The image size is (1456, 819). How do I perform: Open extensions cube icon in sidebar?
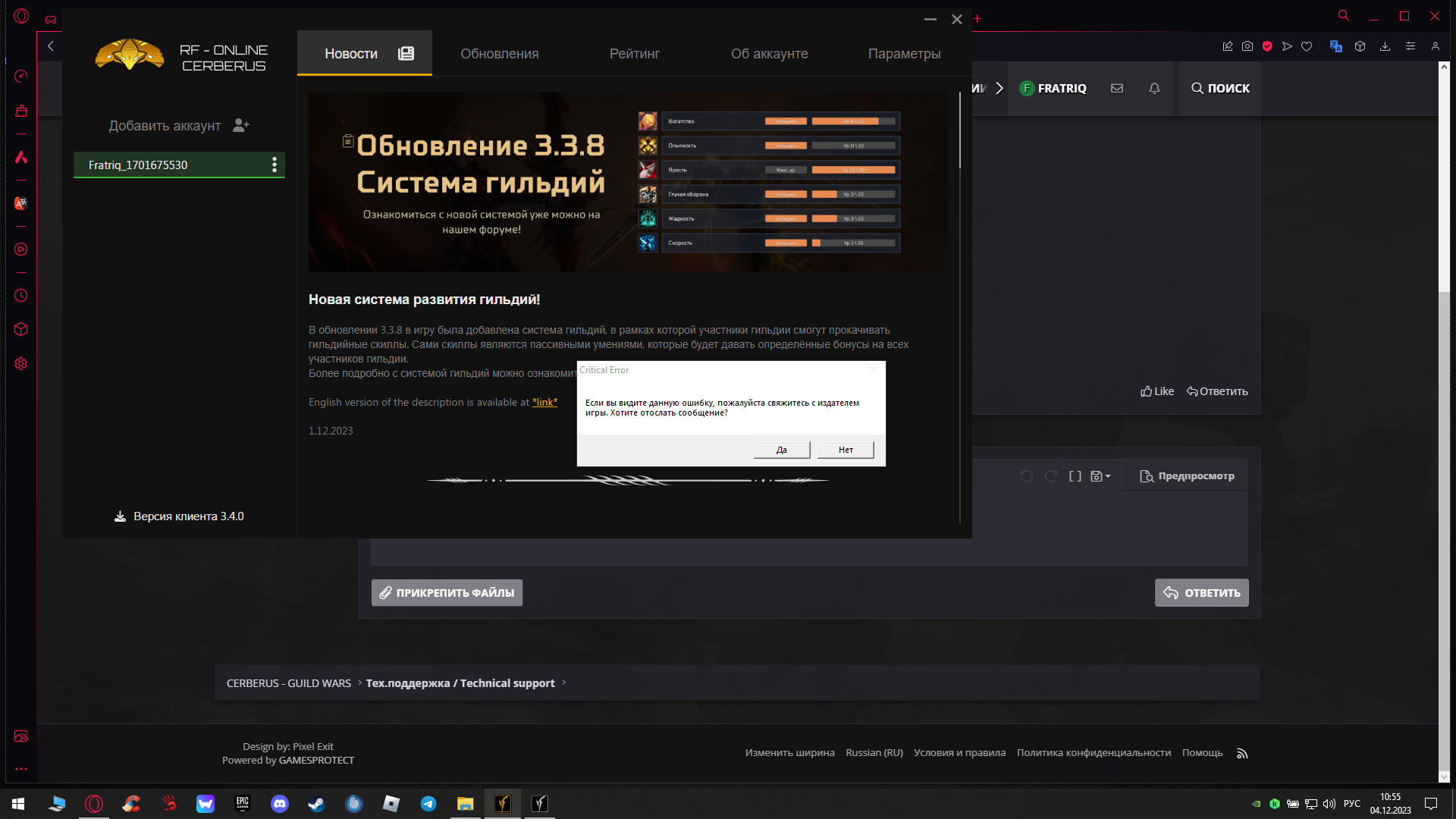click(21, 329)
